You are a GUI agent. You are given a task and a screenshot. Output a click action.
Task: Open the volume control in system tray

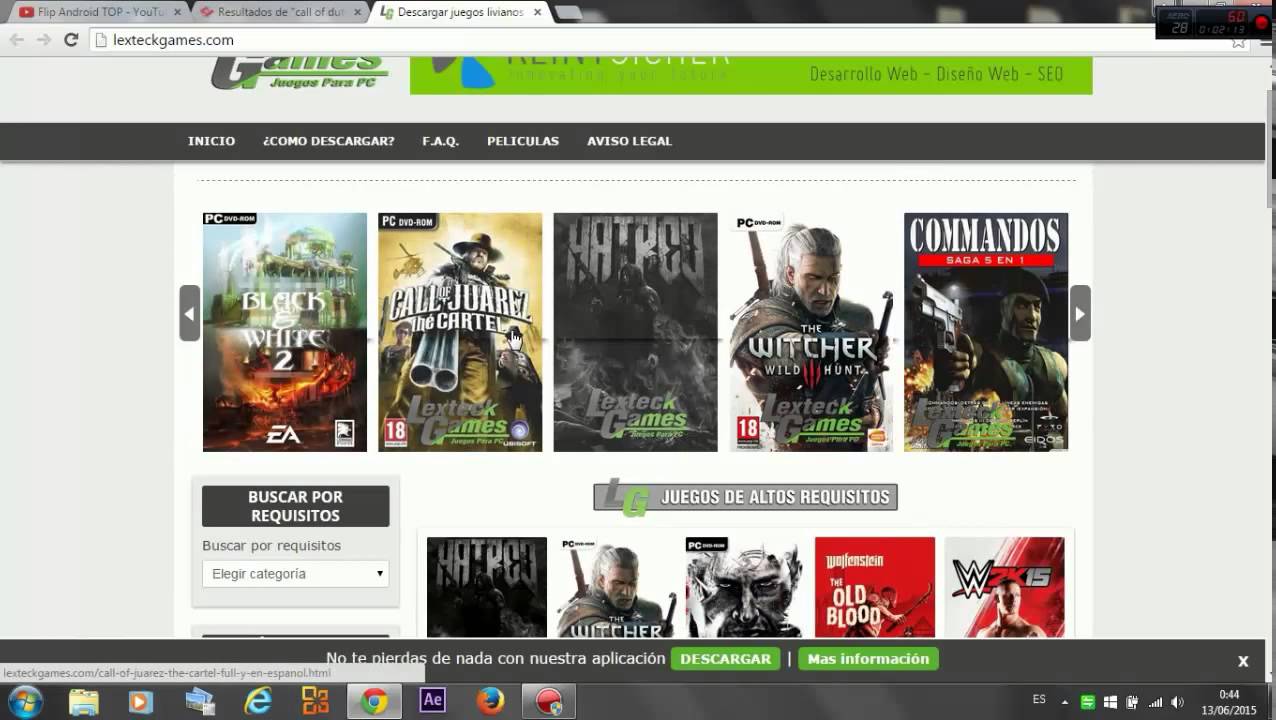pos(1177,702)
